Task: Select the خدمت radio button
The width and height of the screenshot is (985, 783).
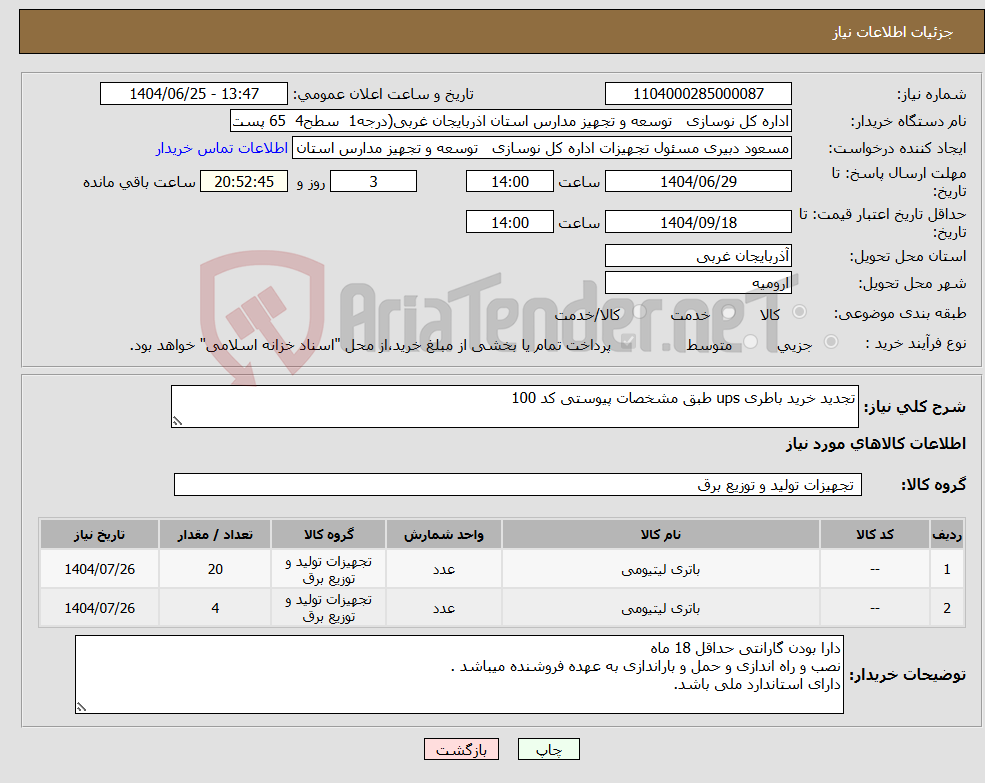Action: coord(726,313)
